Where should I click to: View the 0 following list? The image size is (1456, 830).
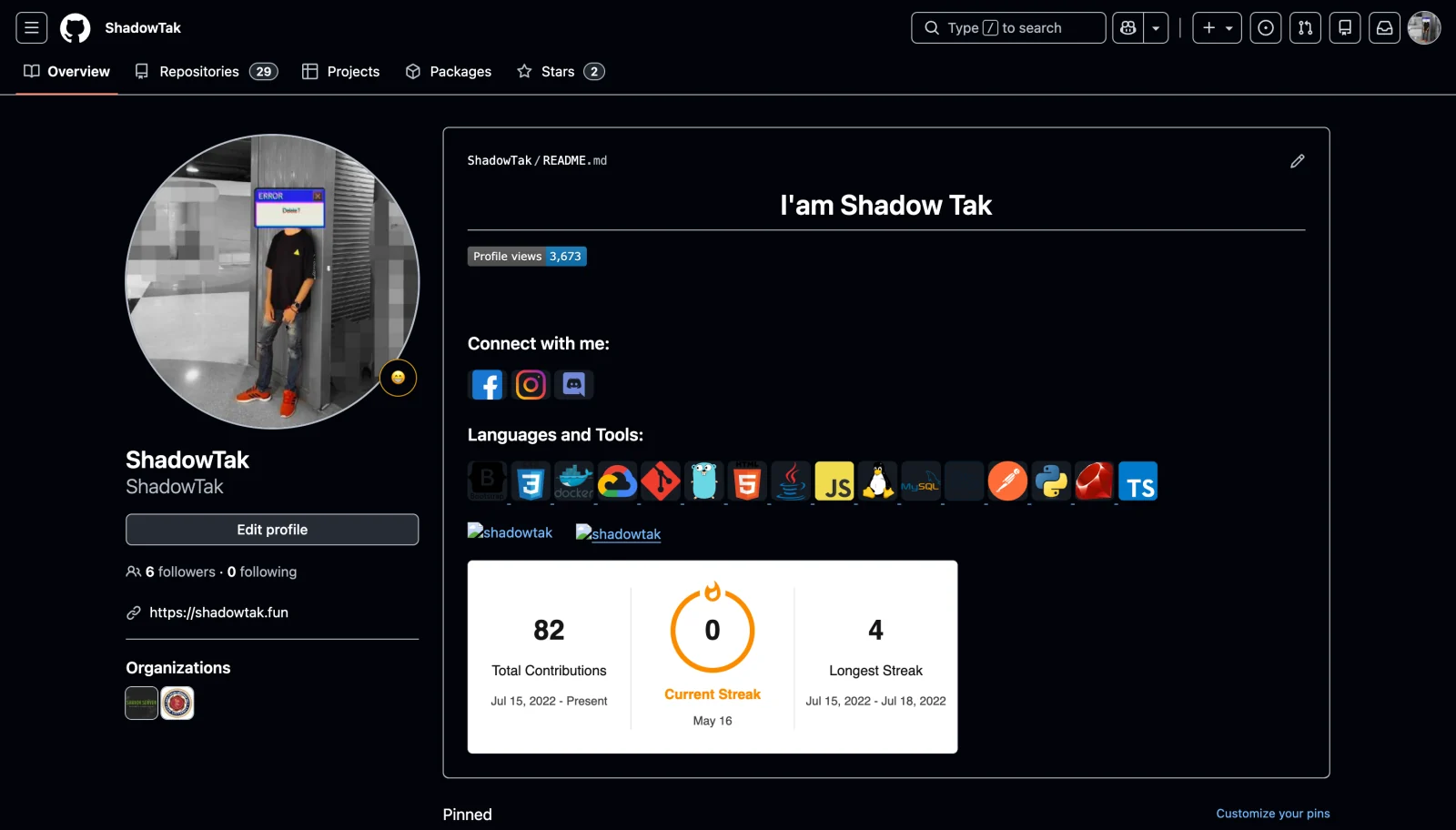pos(262,572)
